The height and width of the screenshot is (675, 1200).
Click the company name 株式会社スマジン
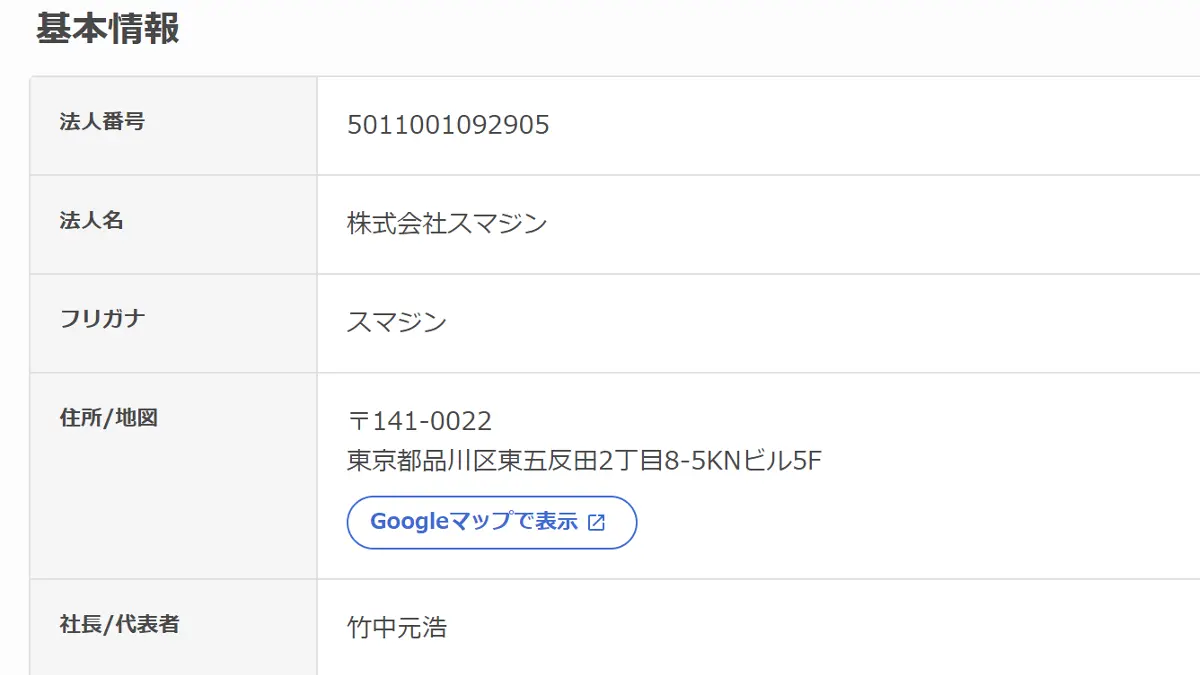click(x=447, y=223)
